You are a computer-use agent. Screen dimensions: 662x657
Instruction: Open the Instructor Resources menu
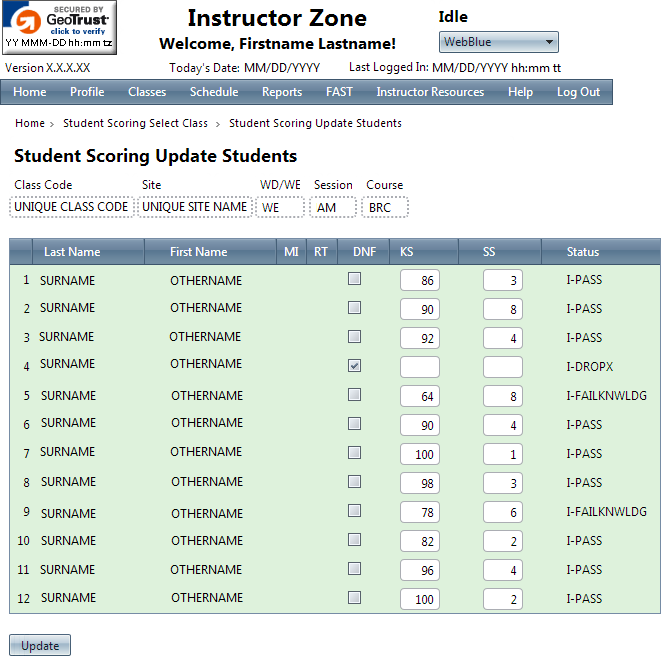(430, 92)
